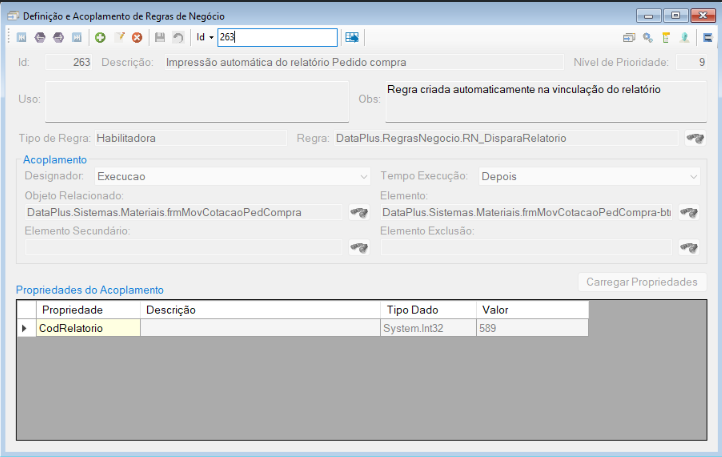
Task: Select the CodRelatorio cell
Action: tap(88, 328)
